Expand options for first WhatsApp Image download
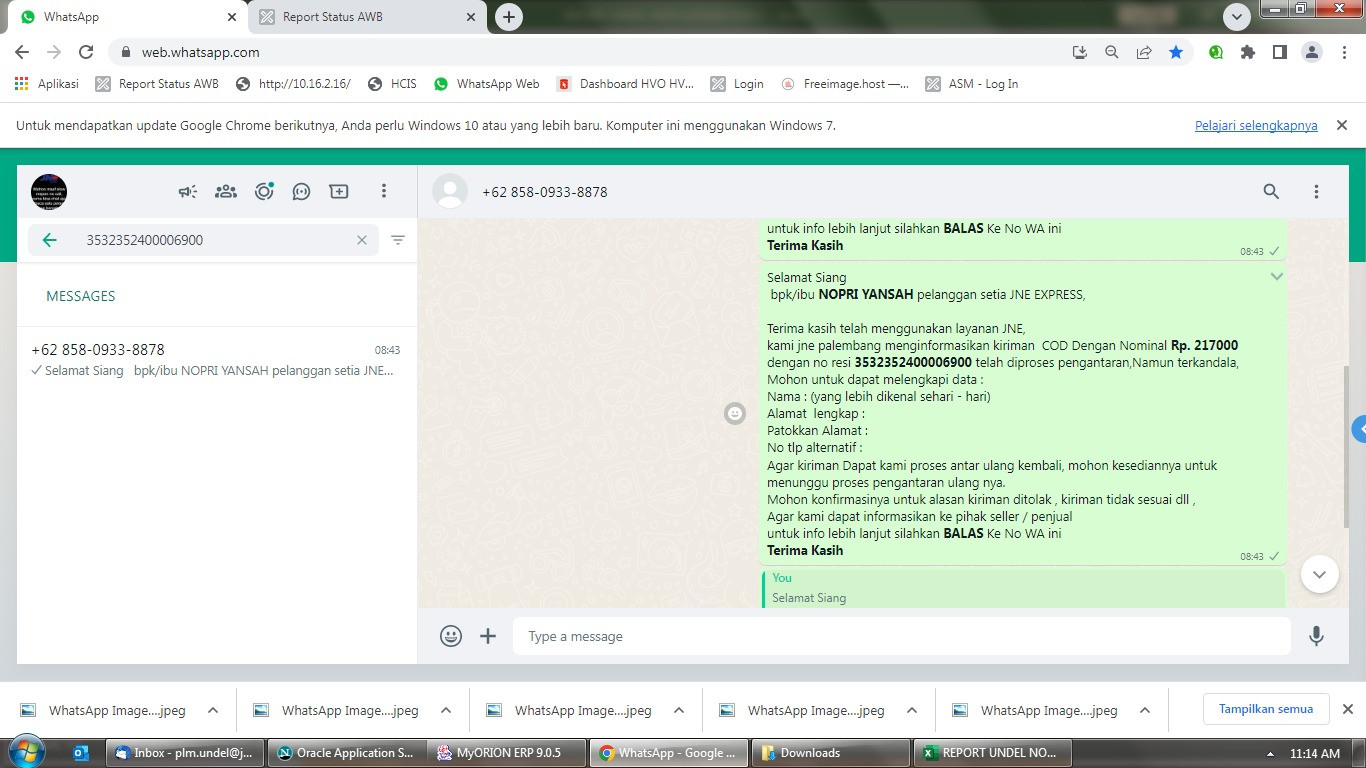 coord(213,710)
